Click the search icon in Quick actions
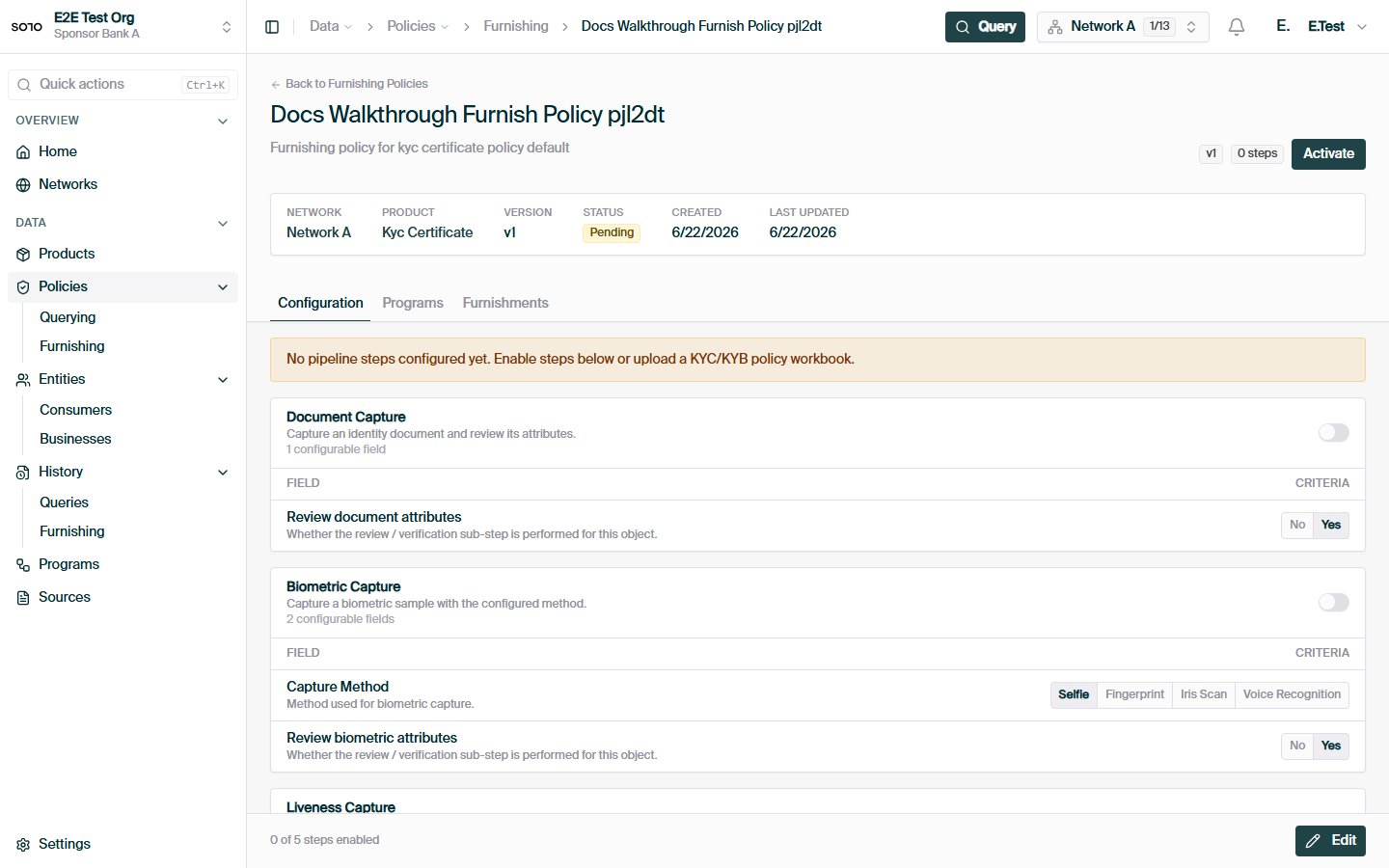Viewport: 1389px width, 868px height. pos(24,85)
